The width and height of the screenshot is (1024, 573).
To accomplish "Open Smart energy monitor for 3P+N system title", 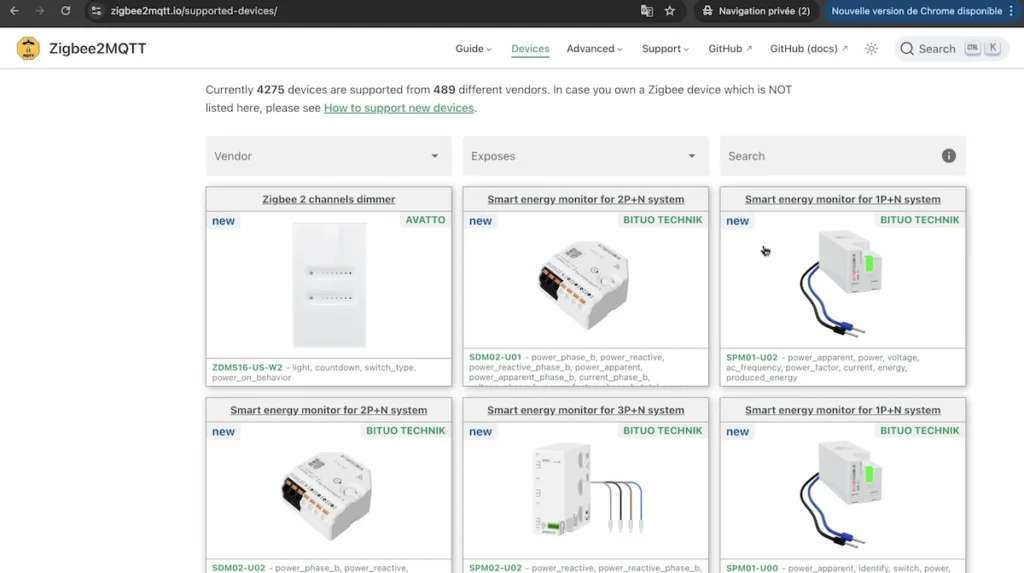I will (586, 410).
